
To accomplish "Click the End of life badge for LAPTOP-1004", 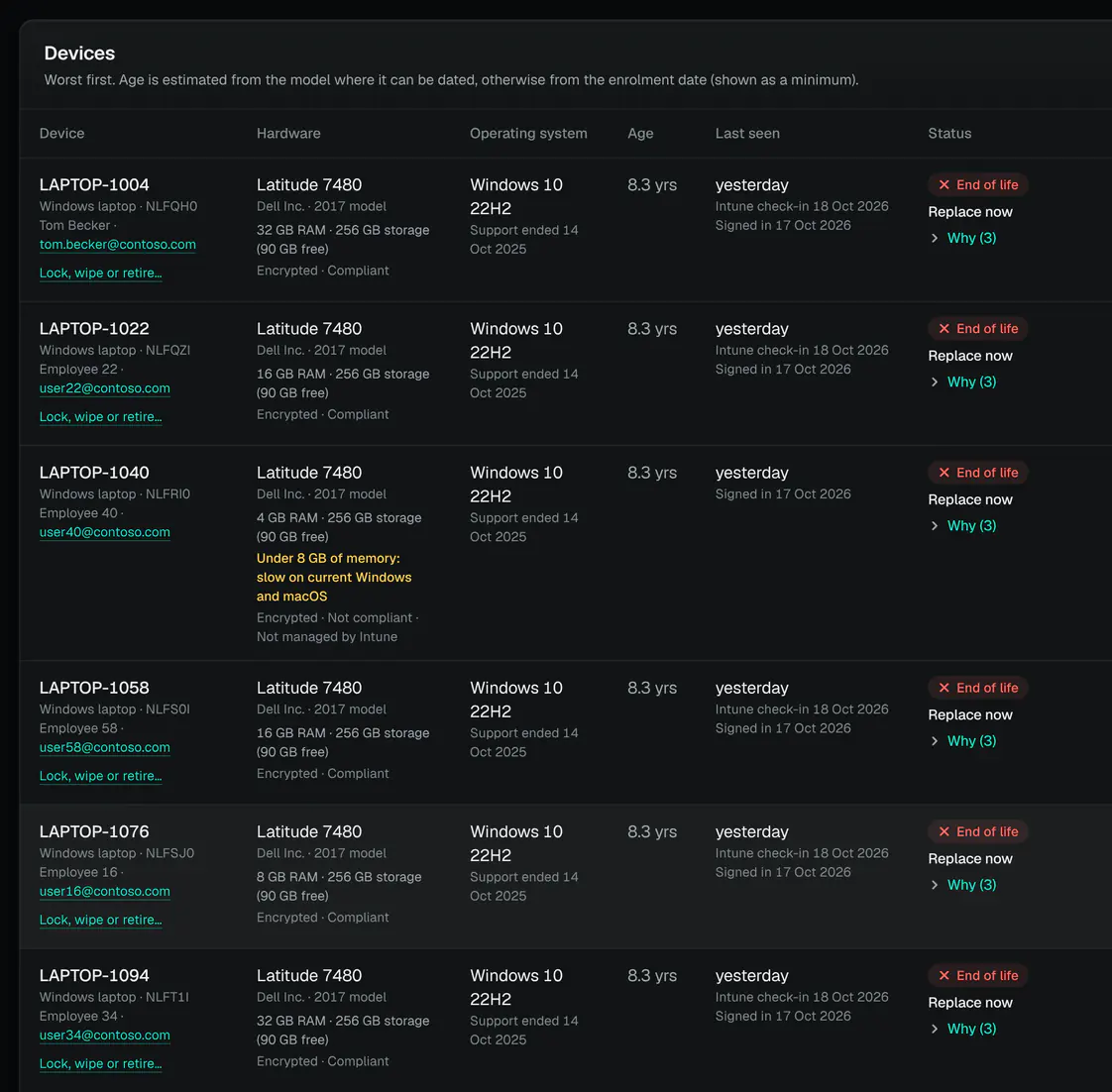I will coord(978,185).
